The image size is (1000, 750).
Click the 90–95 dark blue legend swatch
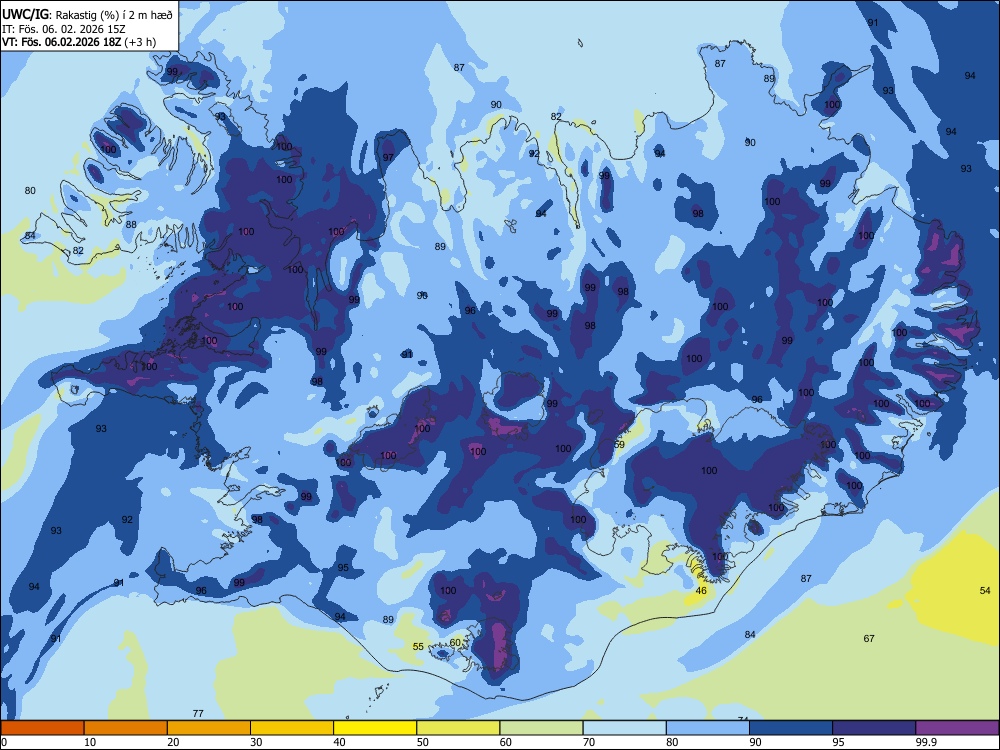pos(791,728)
